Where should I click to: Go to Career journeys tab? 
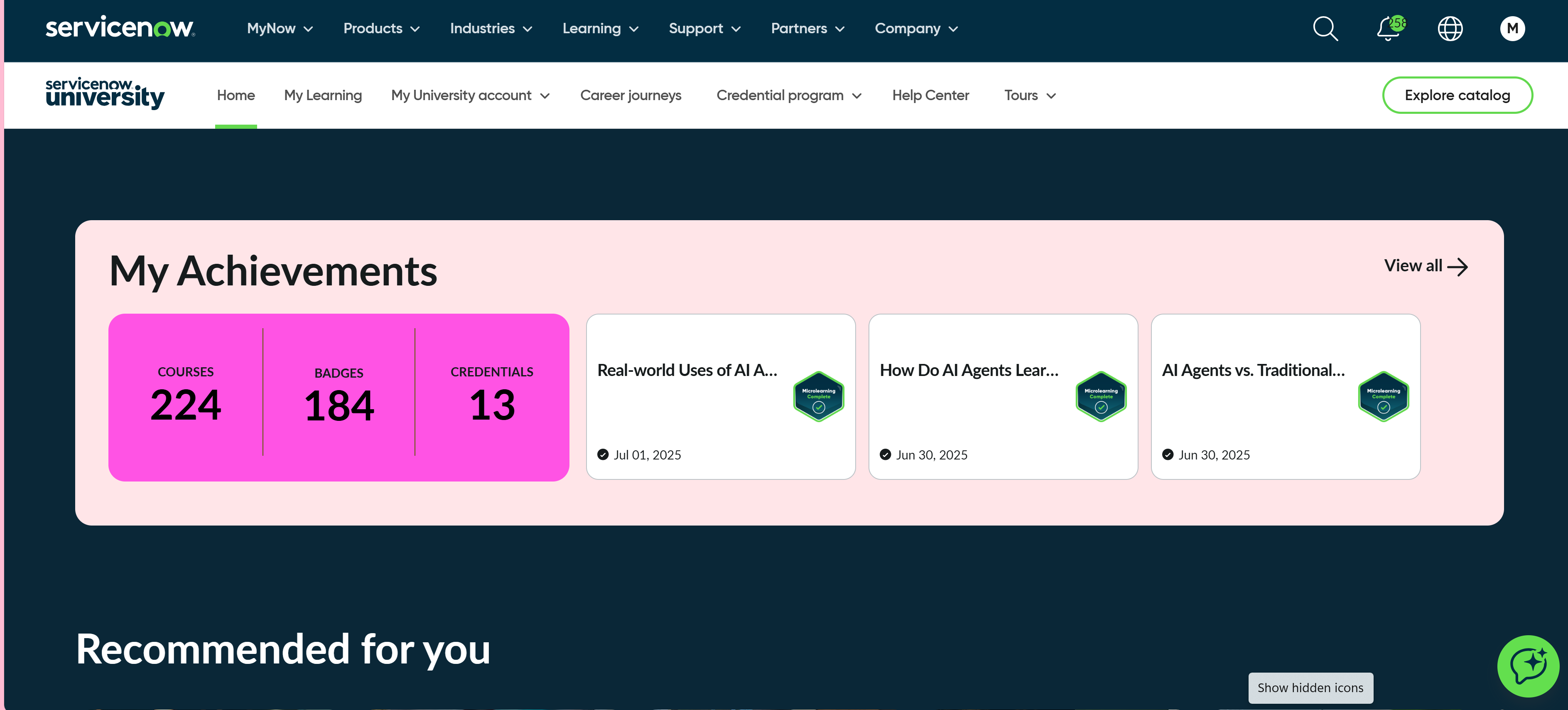coord(630,96)
